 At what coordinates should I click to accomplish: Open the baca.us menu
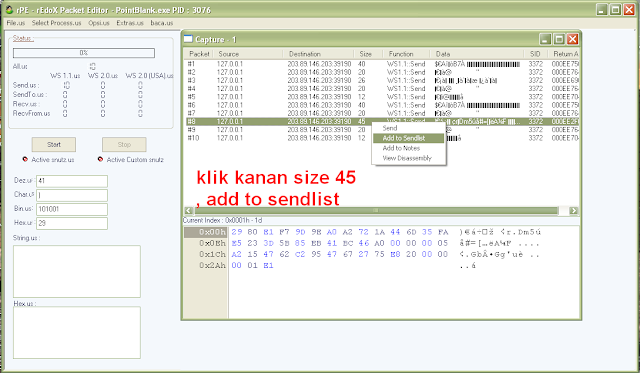click(162, 23)
